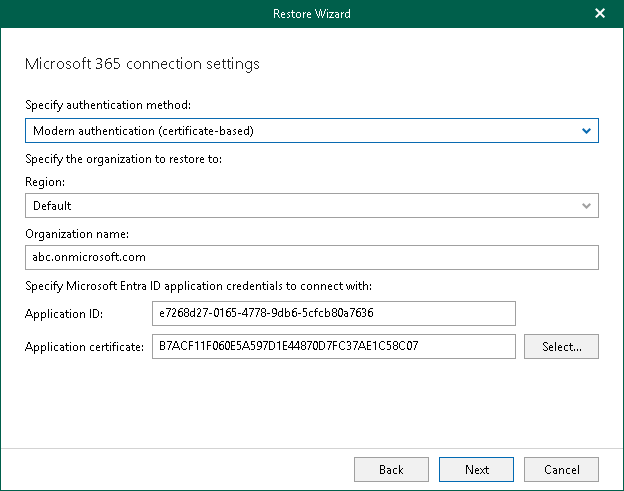
Task: Click the Restore Wizard title bar
Action: [311, 14]
